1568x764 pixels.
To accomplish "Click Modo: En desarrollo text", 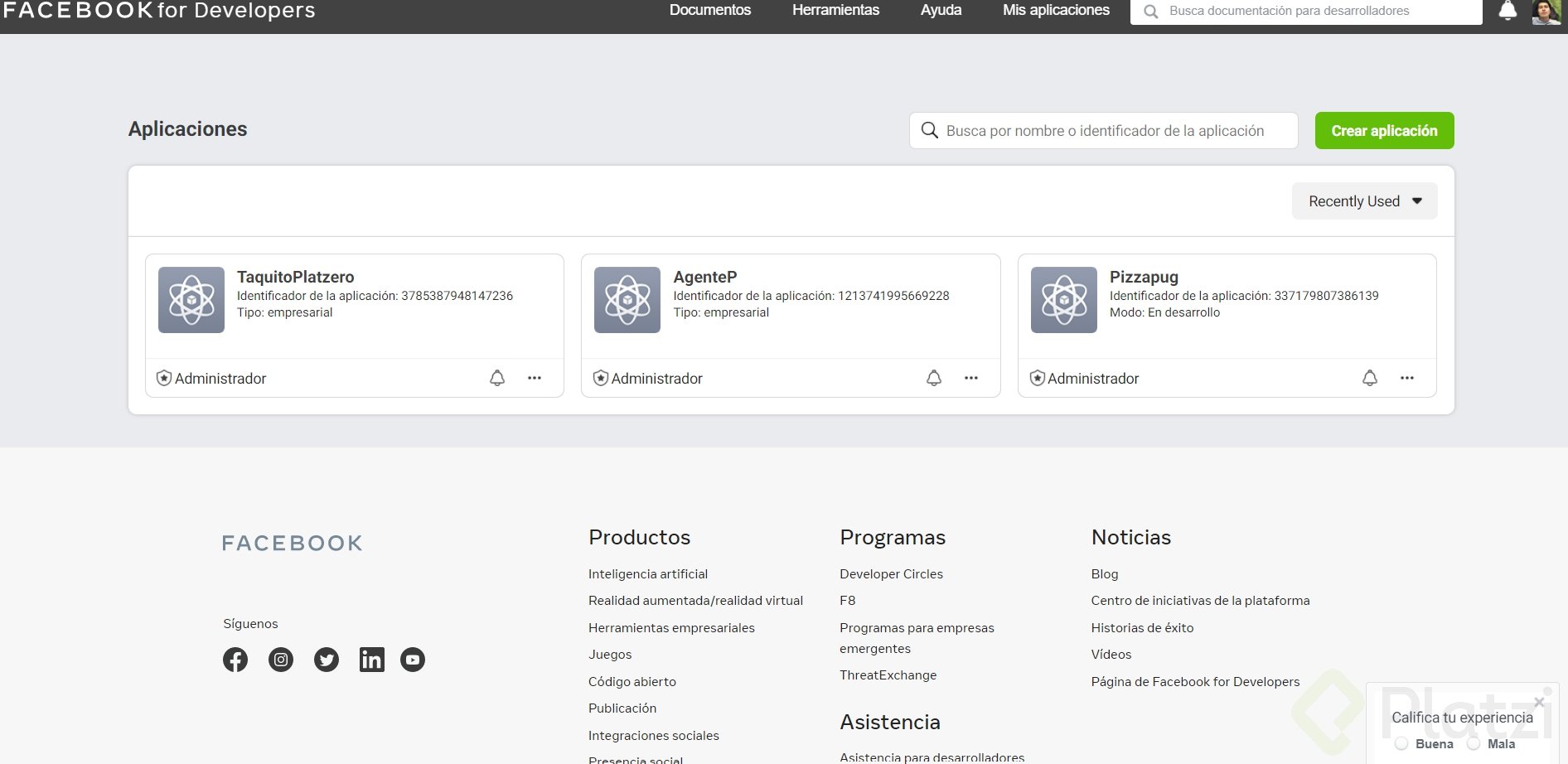I will [x=1164, y=312].
